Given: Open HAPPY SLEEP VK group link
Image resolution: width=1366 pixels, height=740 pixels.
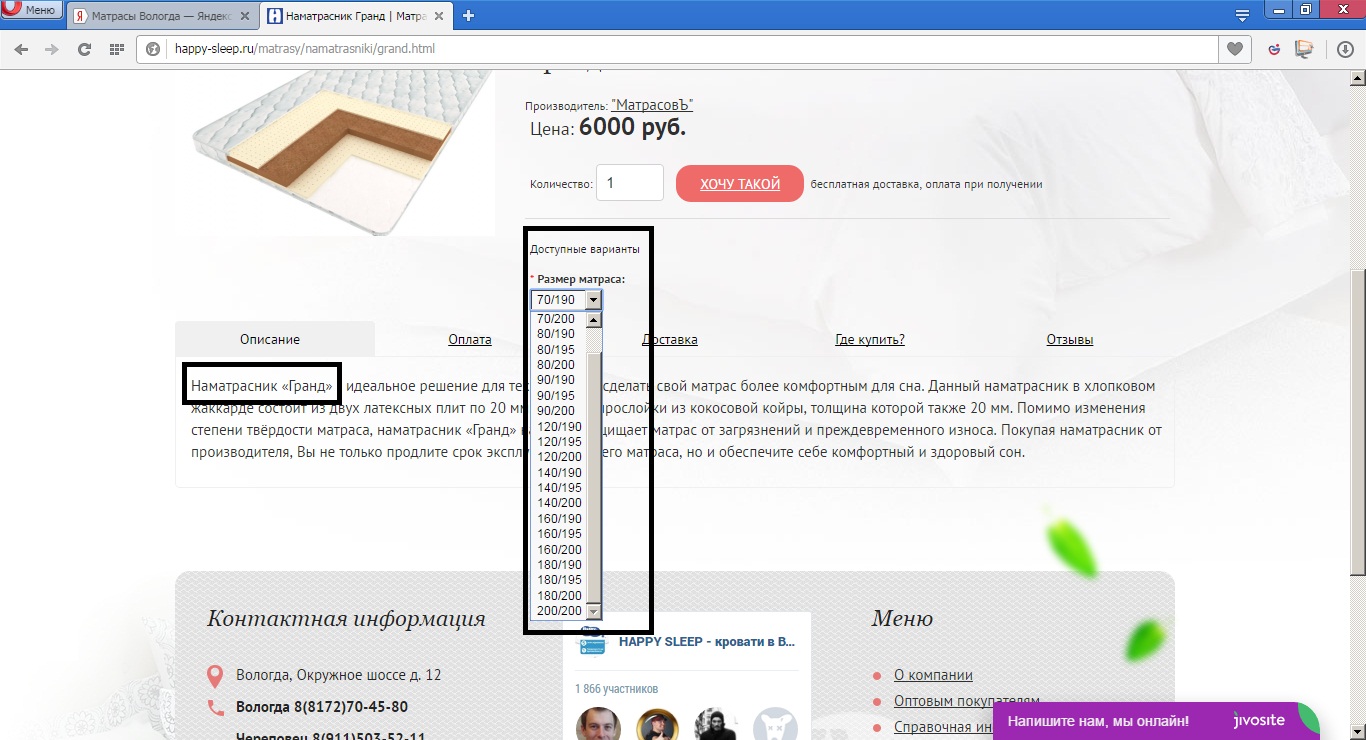Looking at the screenshot, I should pos(707,642).
